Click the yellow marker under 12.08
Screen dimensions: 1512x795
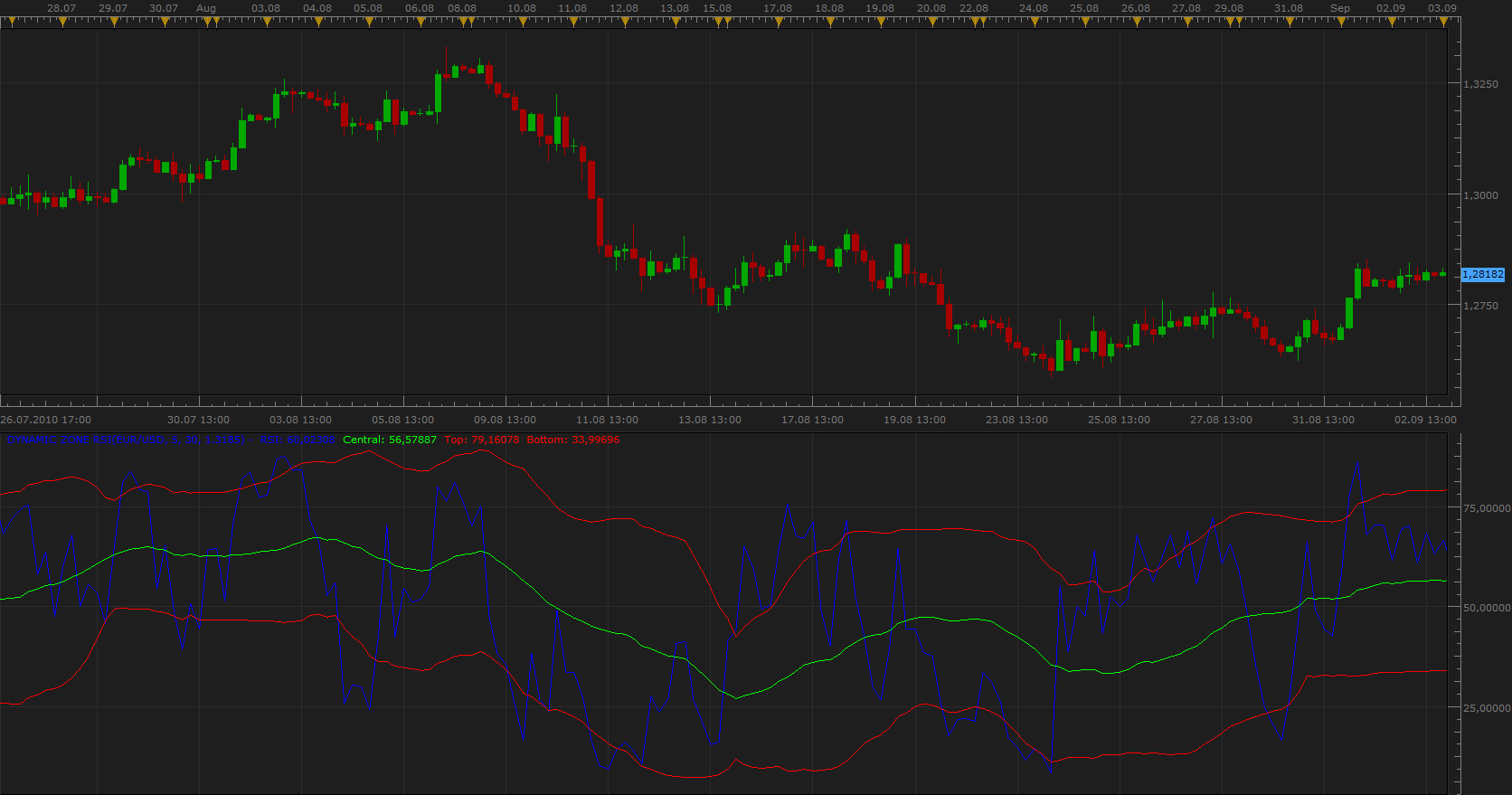(625, 22)
